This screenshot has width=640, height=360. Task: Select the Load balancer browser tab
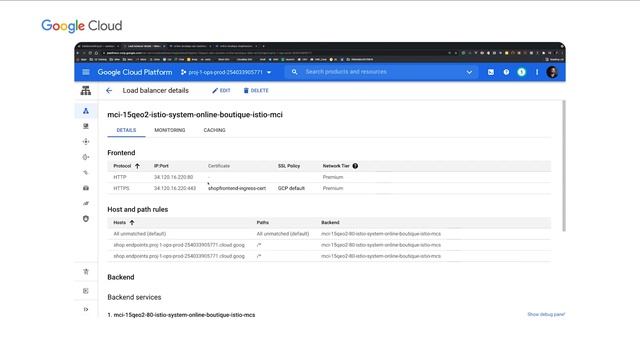click(x=143, y=46)
